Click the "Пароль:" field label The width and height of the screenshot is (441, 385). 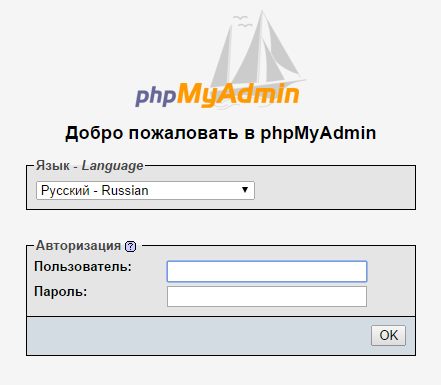click(x=61, y=292)
